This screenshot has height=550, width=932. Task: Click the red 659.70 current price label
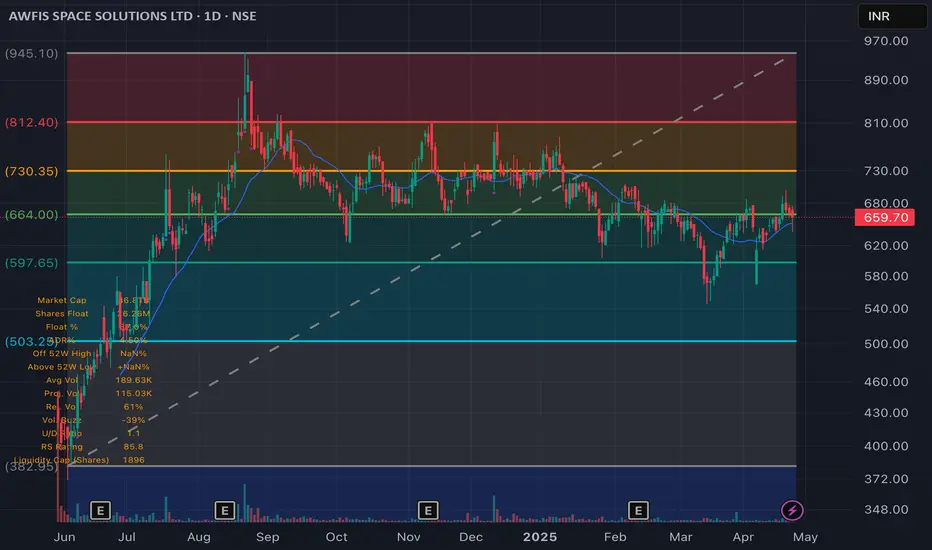point(885,218)
